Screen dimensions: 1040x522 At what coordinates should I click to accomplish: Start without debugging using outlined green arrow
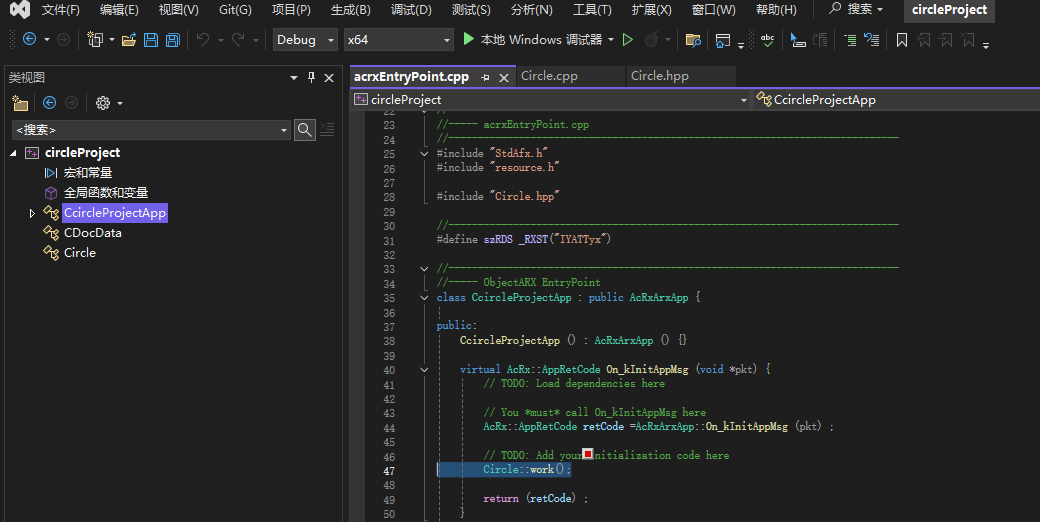click(x=627, y=40)
